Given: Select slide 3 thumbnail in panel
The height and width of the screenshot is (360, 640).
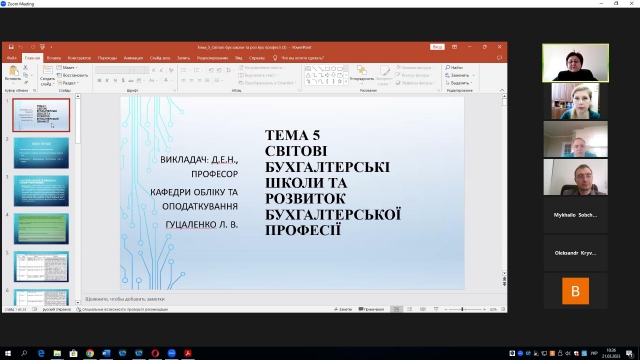Looking at the screenshot, I should tap(41, 191).
